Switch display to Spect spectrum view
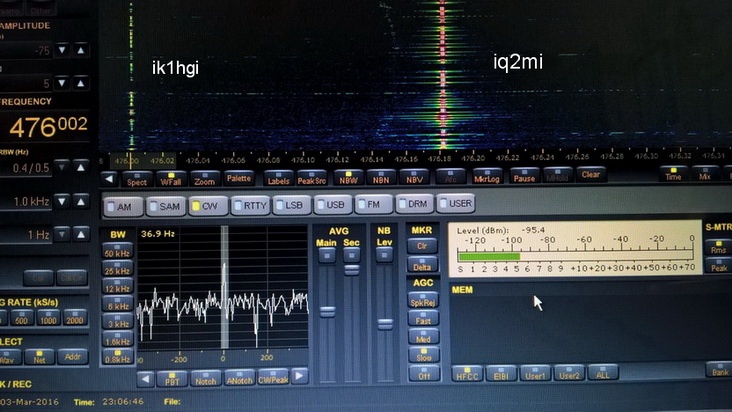 [137, 179]
